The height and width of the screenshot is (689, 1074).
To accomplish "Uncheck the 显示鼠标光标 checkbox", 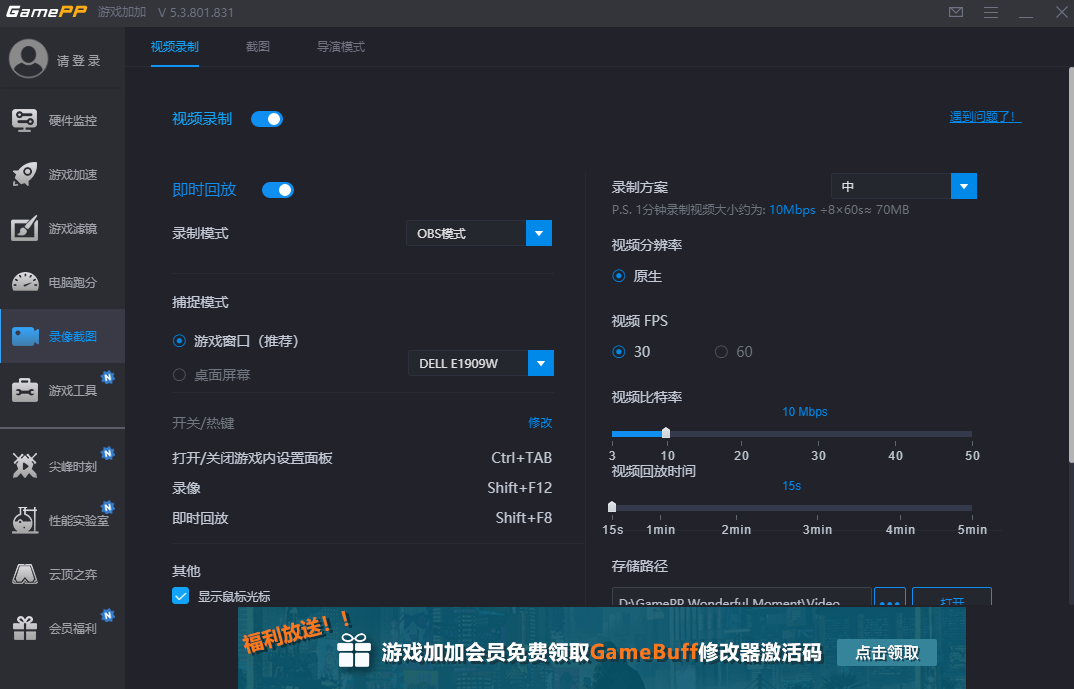I will point(181,596).
